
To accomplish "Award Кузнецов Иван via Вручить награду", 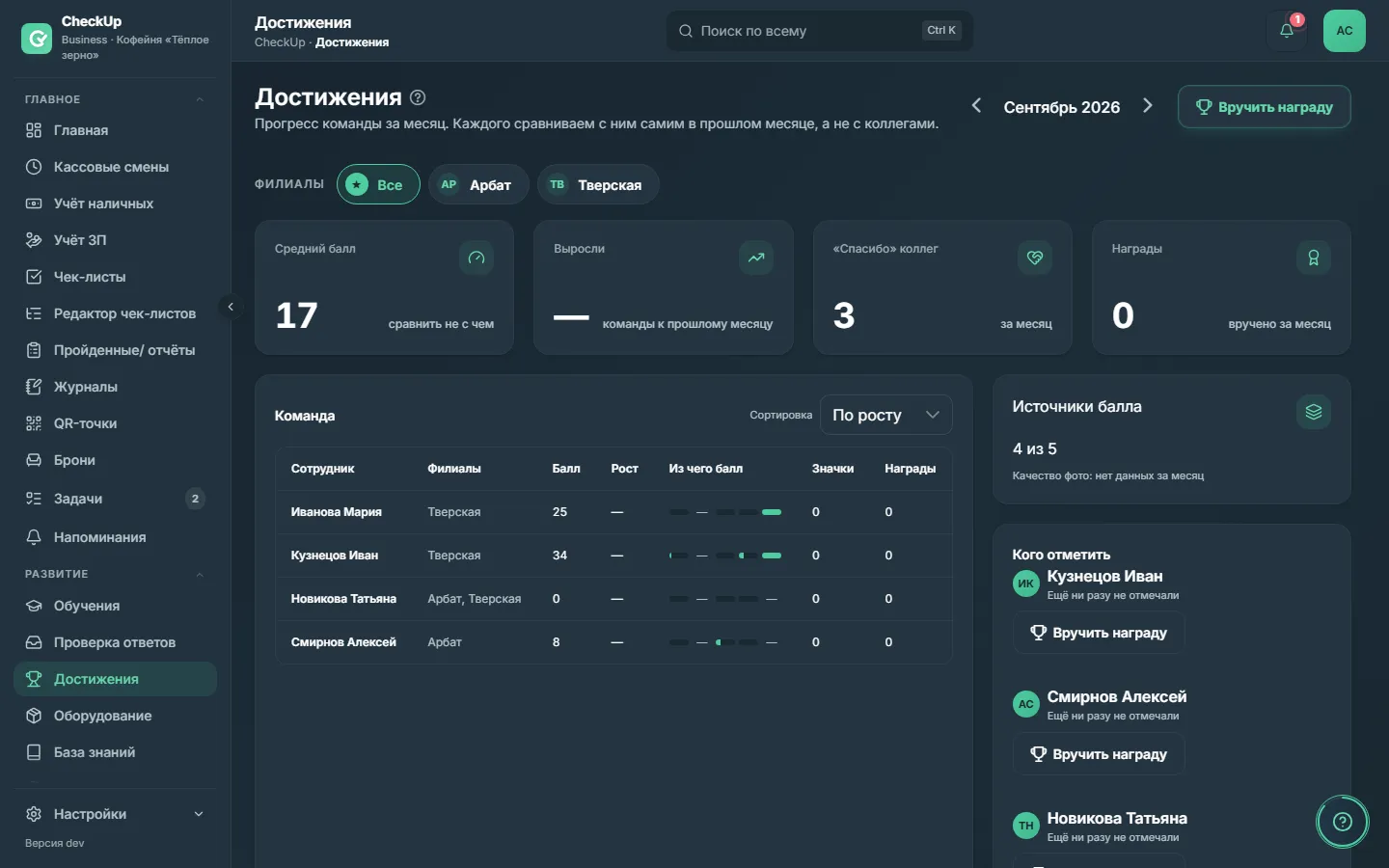I will [1099, 633].
